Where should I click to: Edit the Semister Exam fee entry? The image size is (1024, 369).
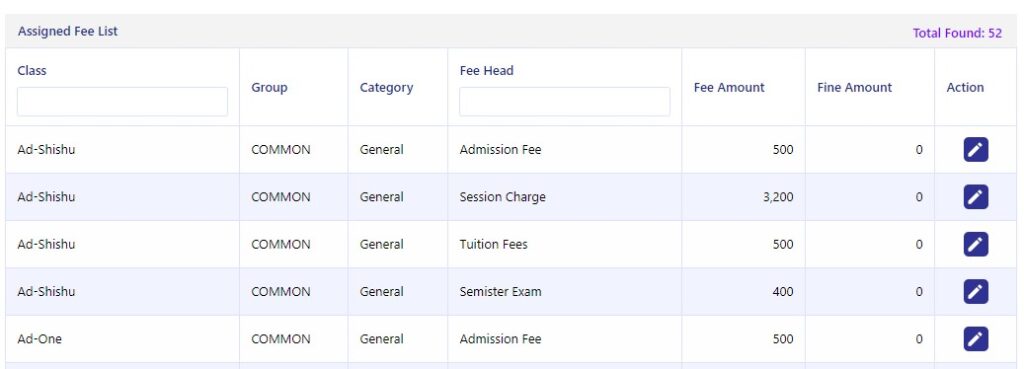[x=975, y=291]
